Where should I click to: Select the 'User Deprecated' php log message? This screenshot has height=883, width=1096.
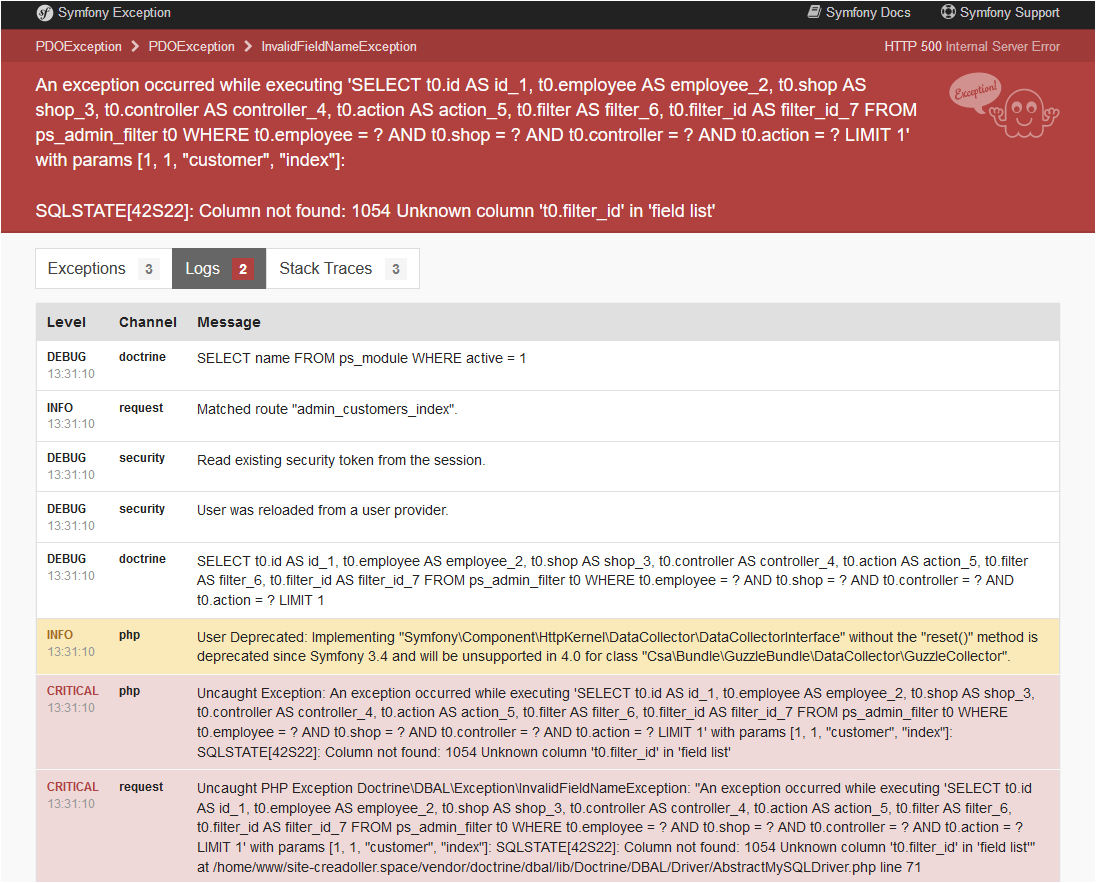pyautogui.click(x=617, y=647)
